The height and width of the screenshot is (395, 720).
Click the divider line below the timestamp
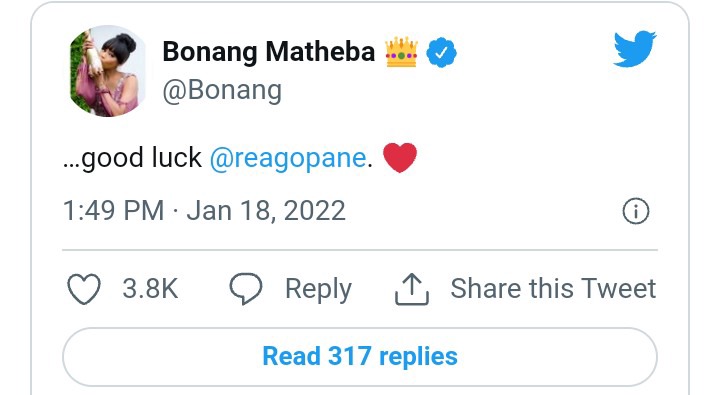(360, 250)
